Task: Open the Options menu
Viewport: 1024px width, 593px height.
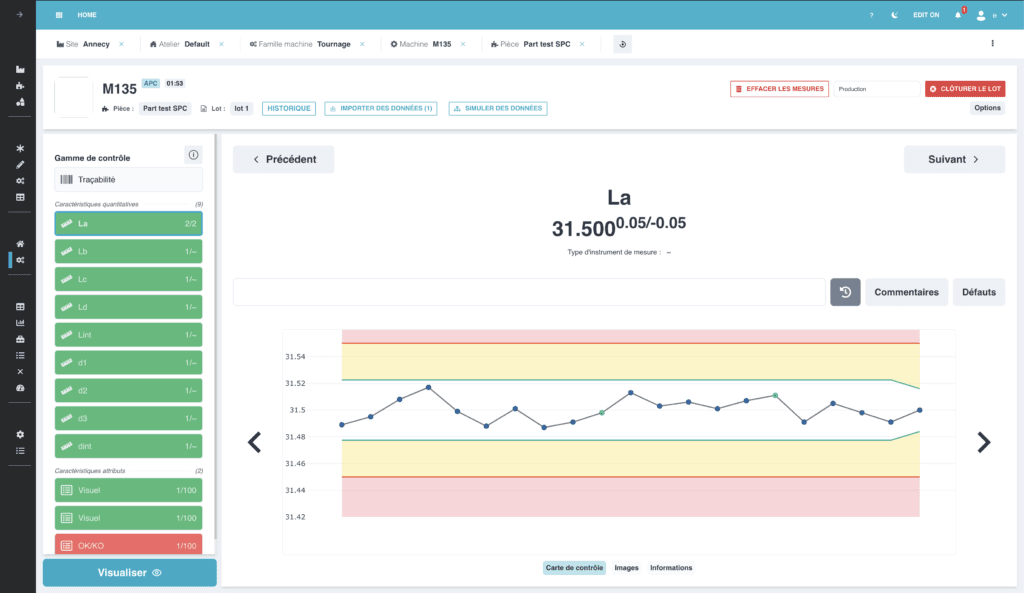Action: pos(987,108)
